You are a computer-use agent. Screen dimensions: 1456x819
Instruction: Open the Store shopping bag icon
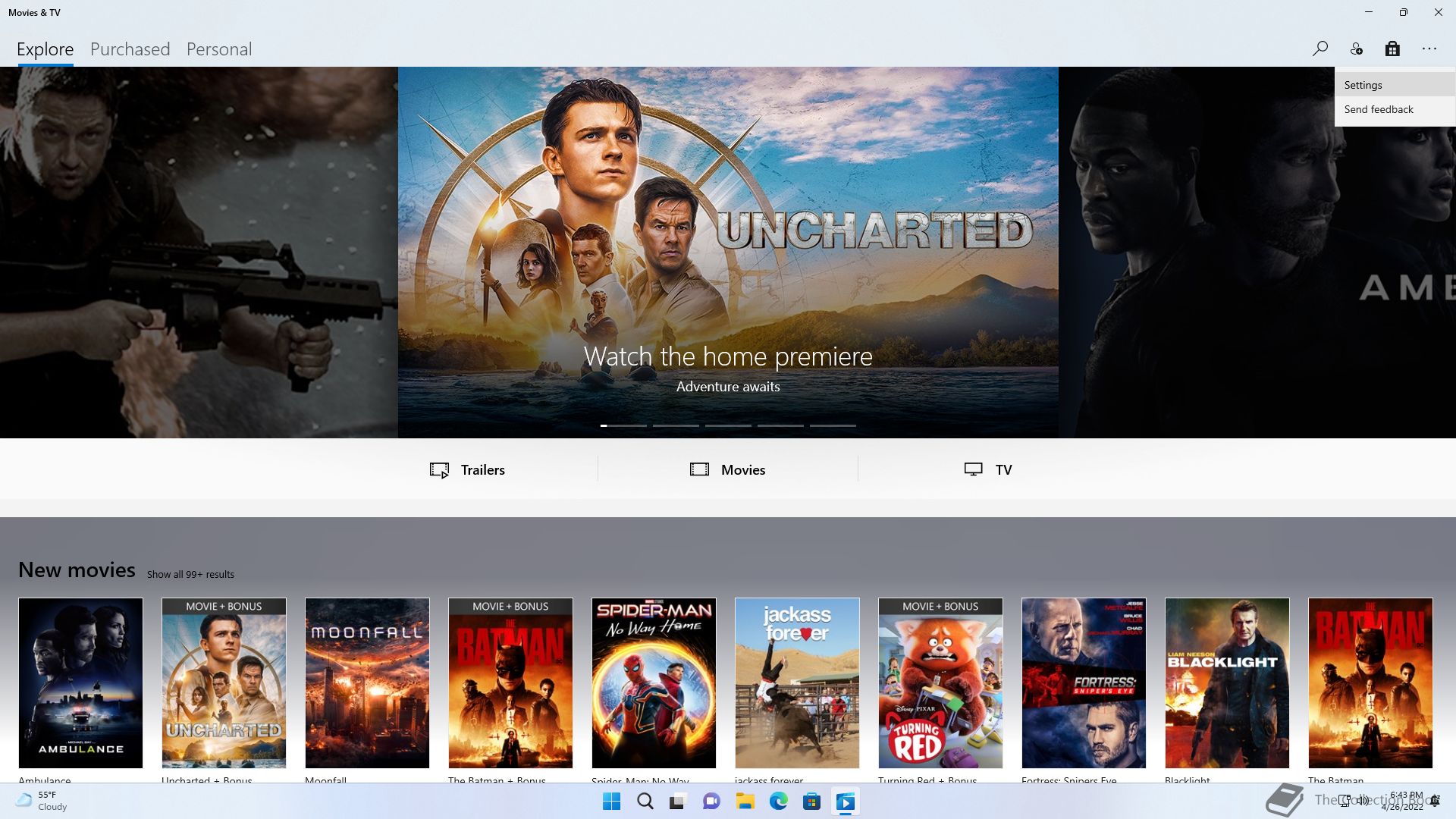point(1392,49)
